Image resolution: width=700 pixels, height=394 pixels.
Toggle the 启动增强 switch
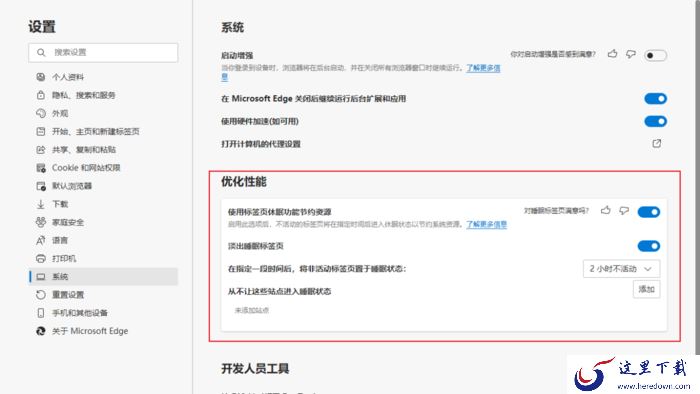[x=655, y=55]
